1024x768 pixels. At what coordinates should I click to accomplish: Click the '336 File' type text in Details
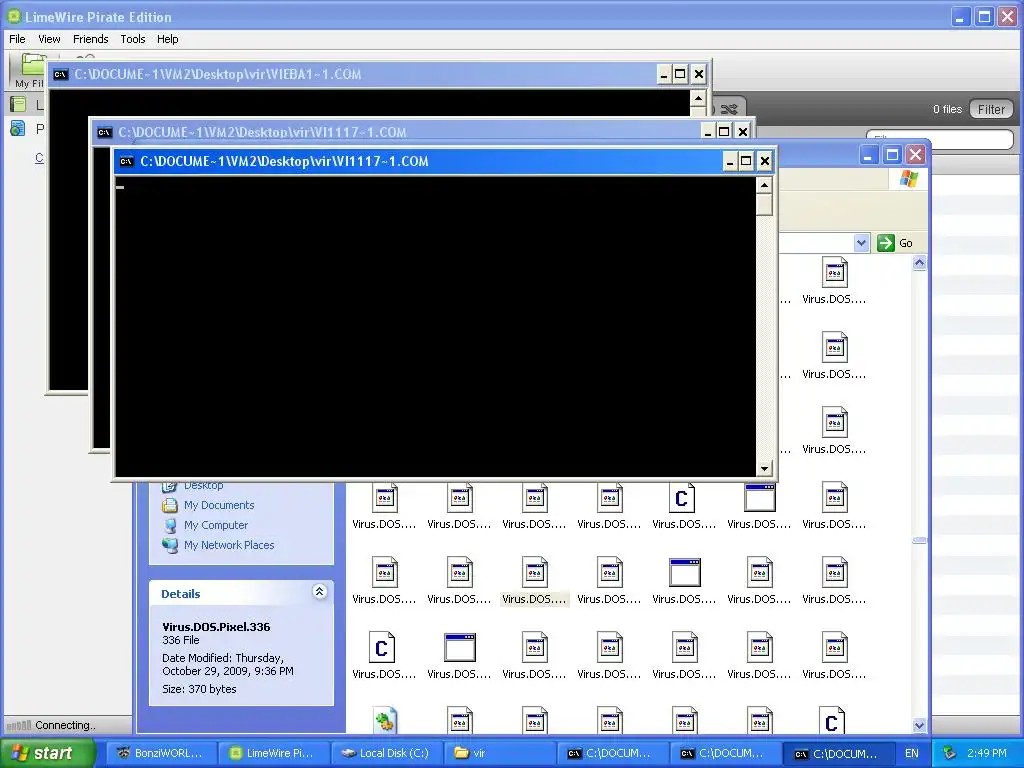181,640
